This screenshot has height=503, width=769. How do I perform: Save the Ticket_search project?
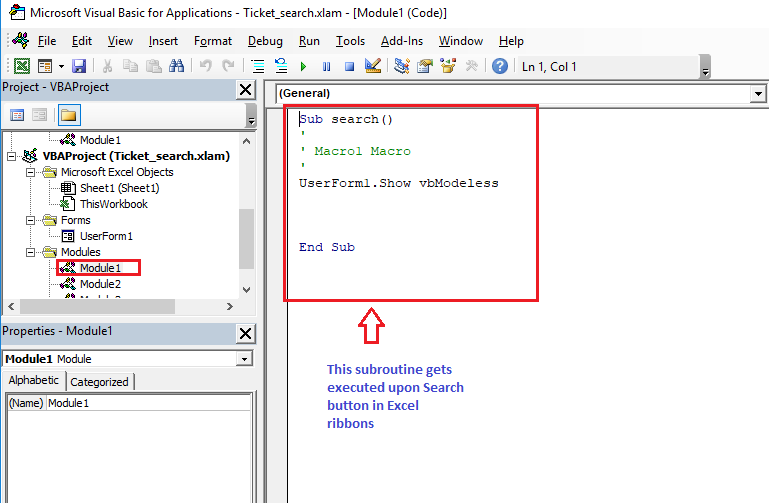tap(79, 66)
